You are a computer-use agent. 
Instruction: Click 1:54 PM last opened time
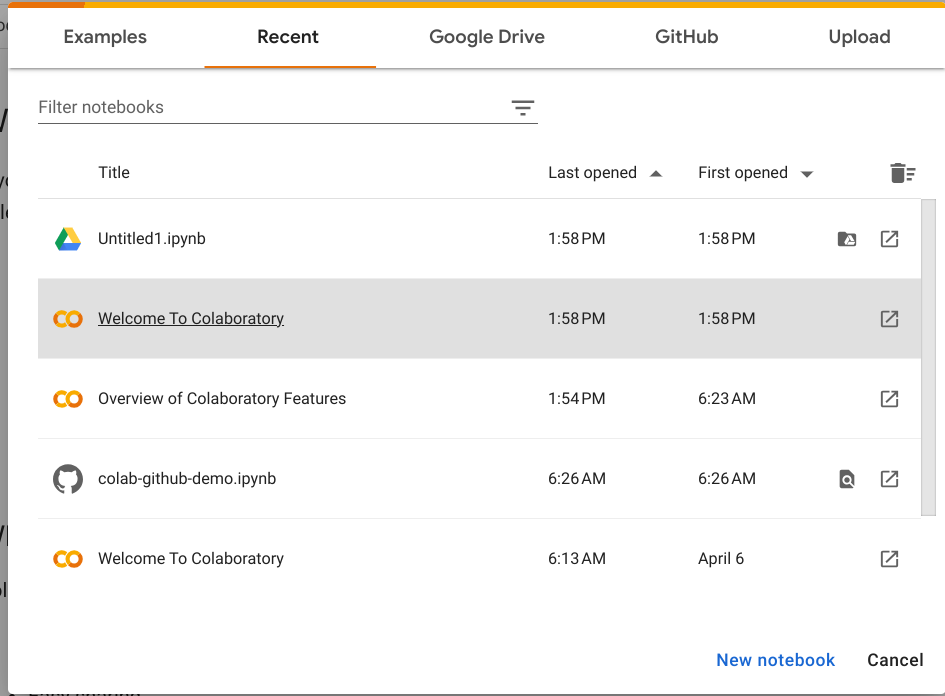[x=577, y=398]
